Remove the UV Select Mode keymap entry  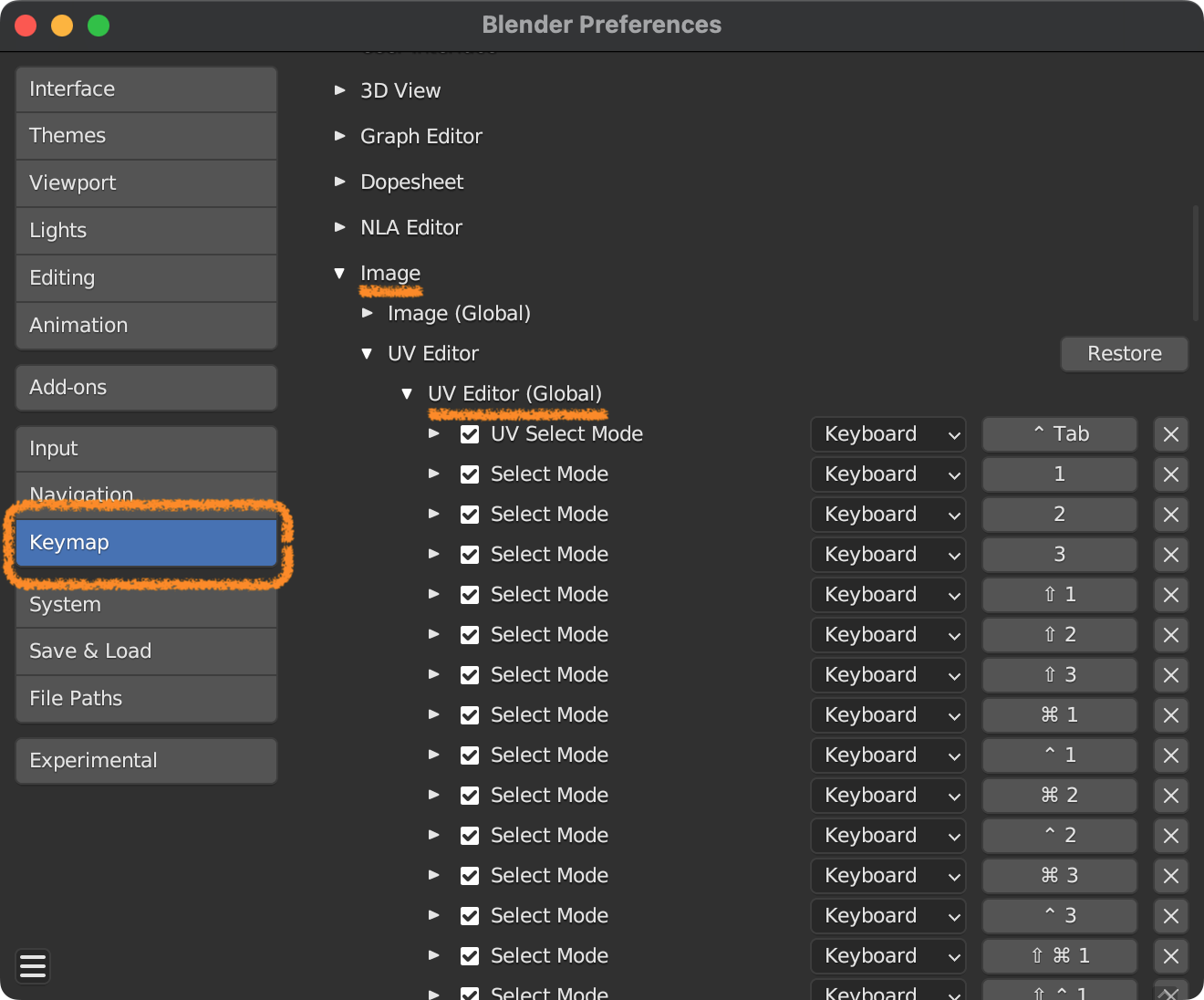pos(1171,434)
